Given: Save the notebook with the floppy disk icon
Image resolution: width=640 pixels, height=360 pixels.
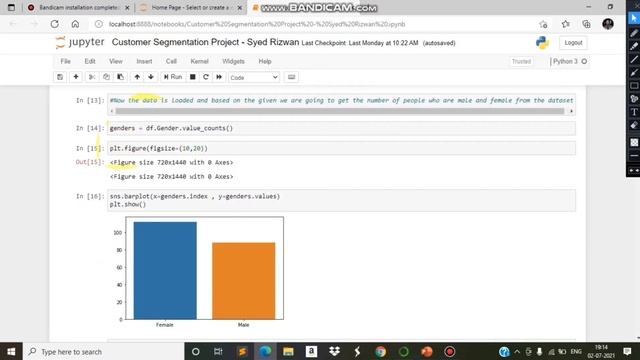Looking at the screenshot, I should click(60, 77).
